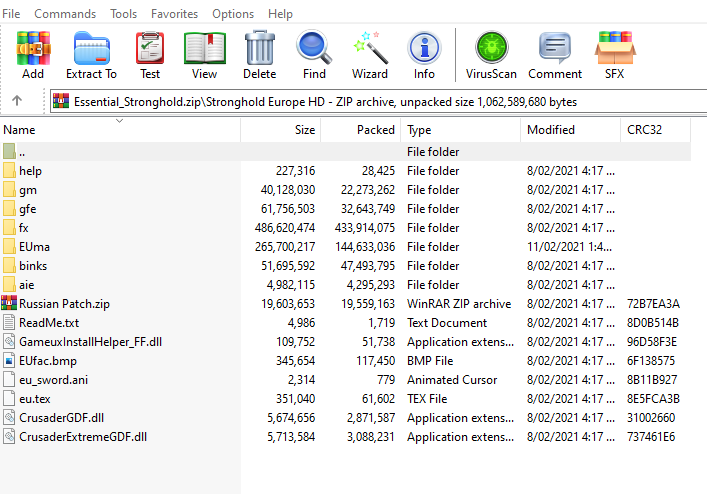
Task: Click CRC32 value 737461E6
Action: [651, 437]
